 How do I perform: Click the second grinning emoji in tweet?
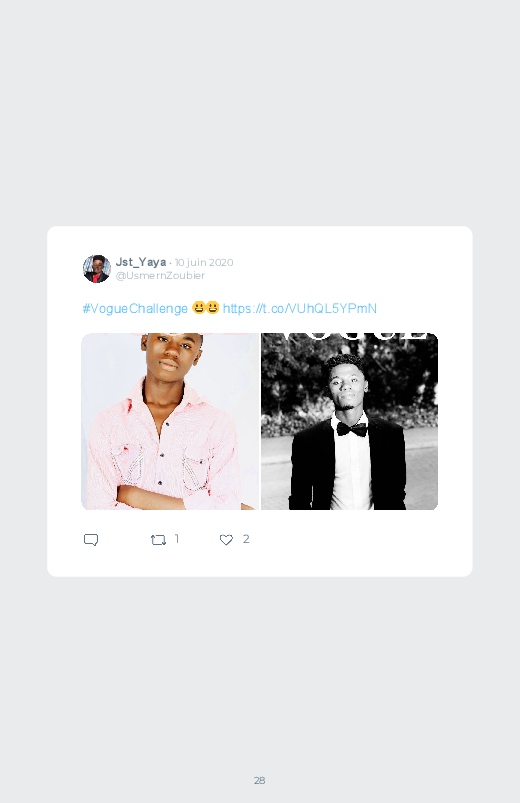pos(213,308)
